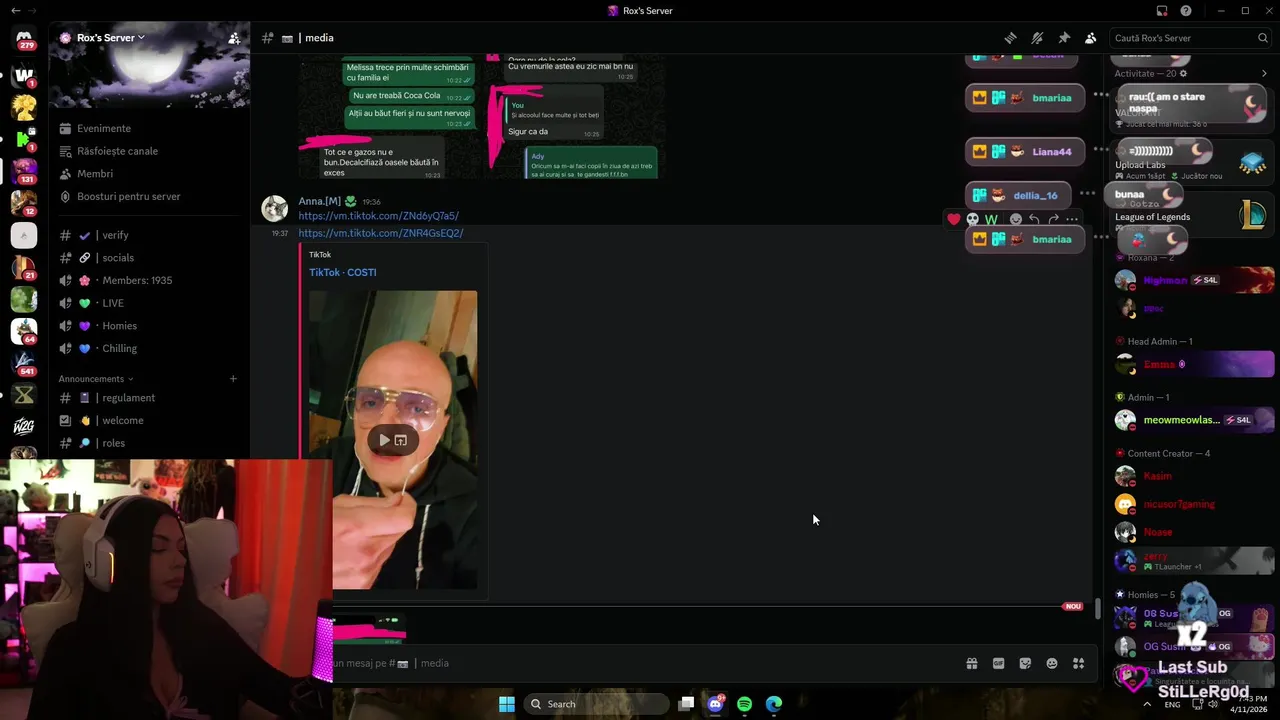Open the apps launcher icon in message bar
Screen dimensions: 1280x720
click(x=1078, y=663)
